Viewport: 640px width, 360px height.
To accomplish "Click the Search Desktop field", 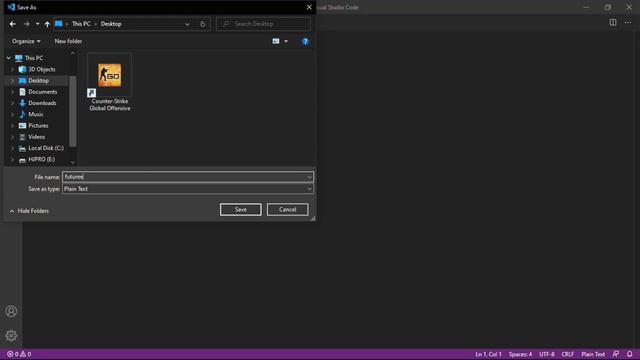I will point(263,24).
